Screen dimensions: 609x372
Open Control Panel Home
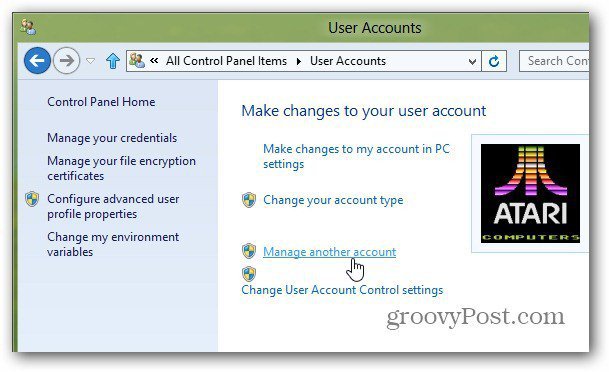(x=101, y=102)
